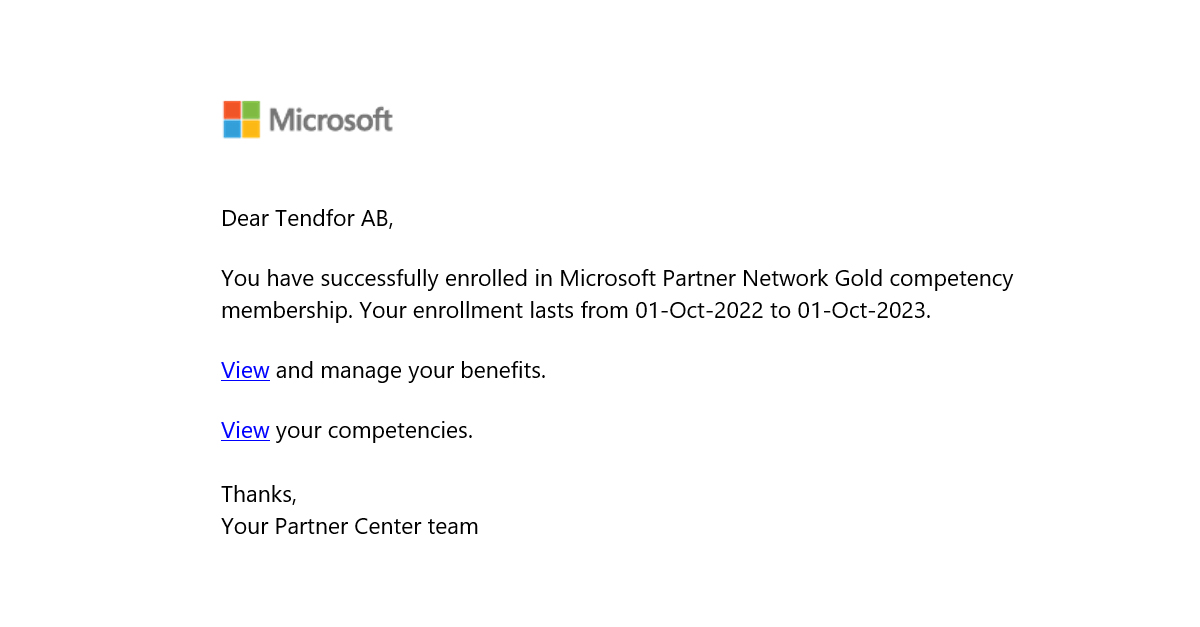Image resolution: width=1200 pixels, height=627 pixels.
Task: Click the 'your competencies' text
Action: [x=374, y=431]
